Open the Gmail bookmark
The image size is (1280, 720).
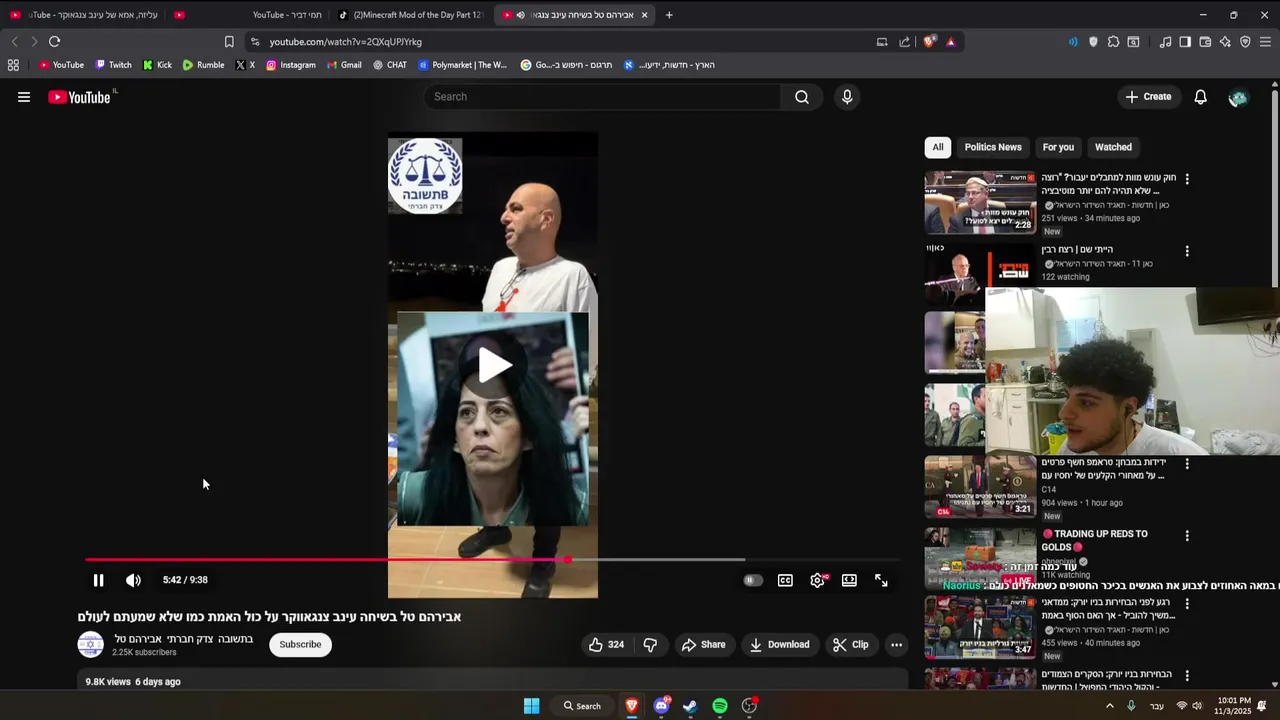pos(343,65)
